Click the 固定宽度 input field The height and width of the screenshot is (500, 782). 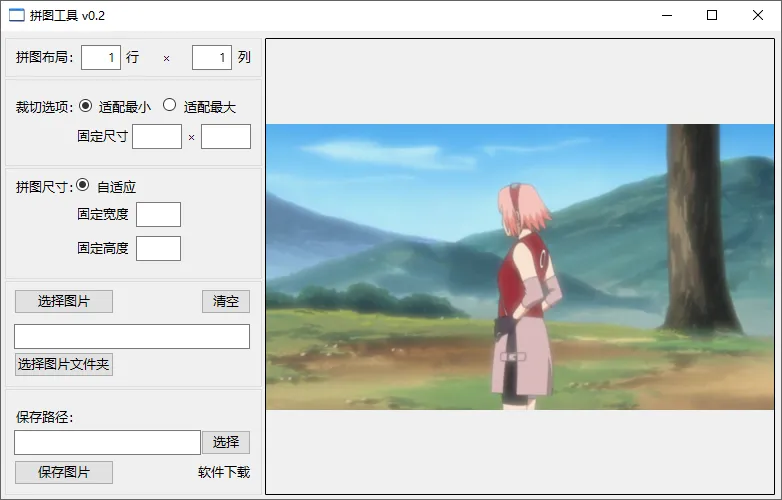coord(159,214)
